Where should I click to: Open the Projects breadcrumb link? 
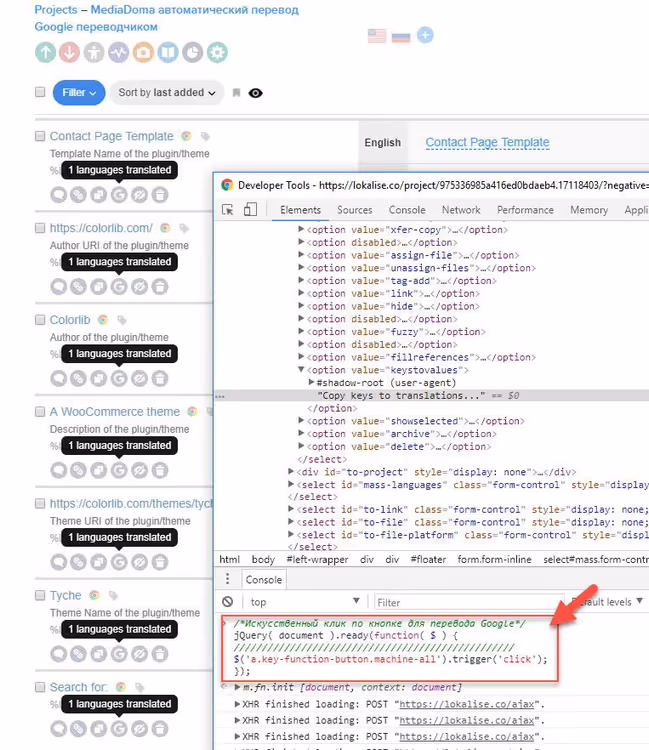[55, 10]
